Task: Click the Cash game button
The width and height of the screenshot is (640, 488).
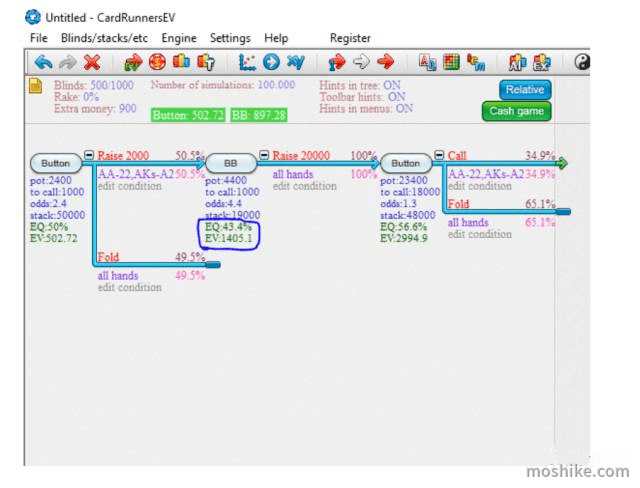Action: coord(516,111)
